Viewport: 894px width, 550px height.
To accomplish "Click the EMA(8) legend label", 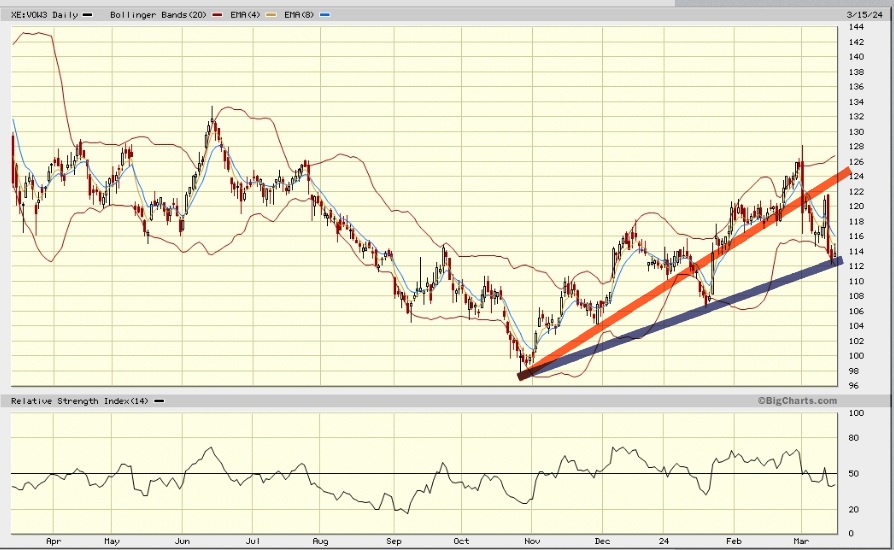I will click(299, 15).
